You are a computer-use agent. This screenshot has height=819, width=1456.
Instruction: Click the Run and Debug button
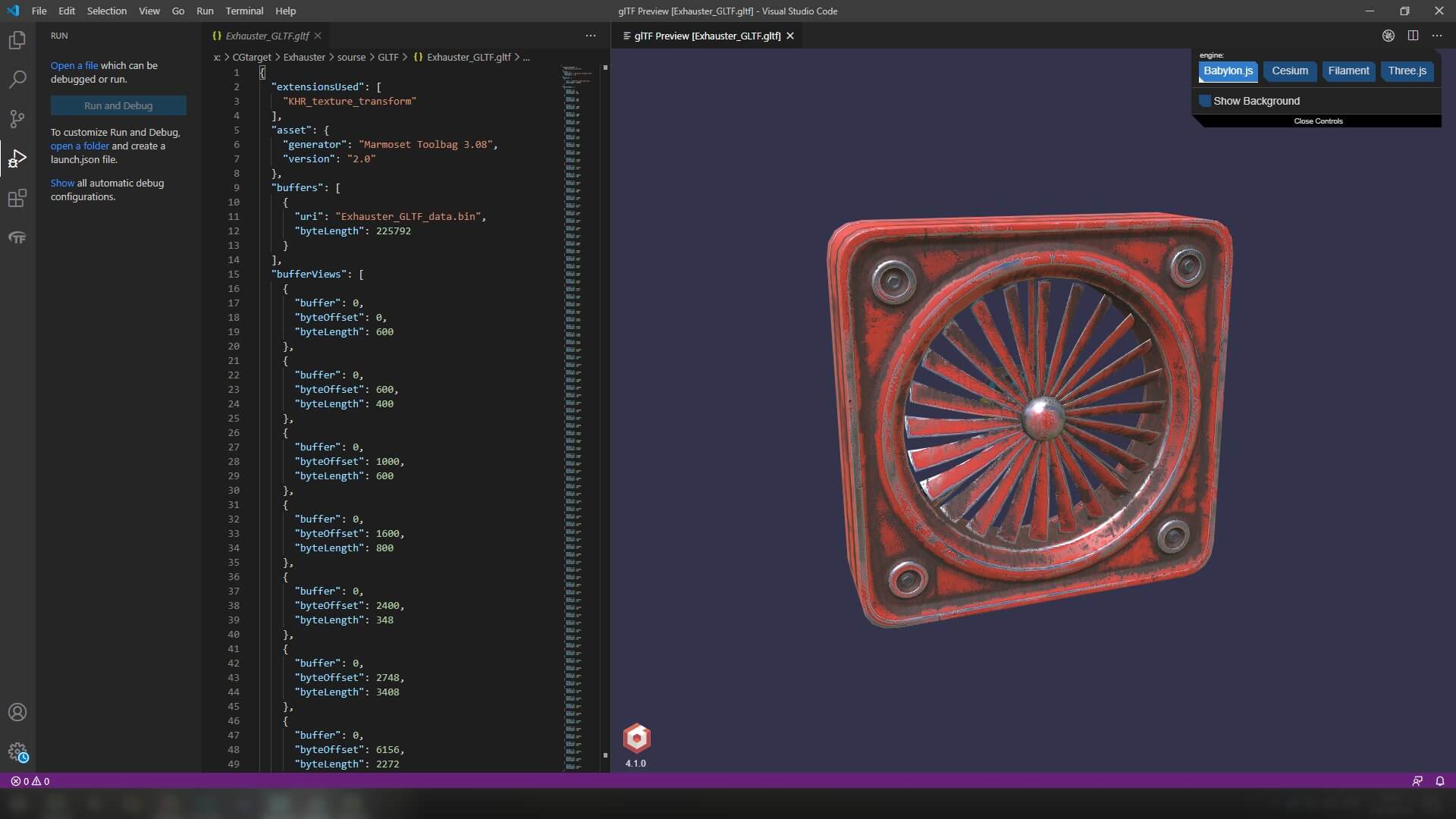pyautogui.click(x=118, y=105)
